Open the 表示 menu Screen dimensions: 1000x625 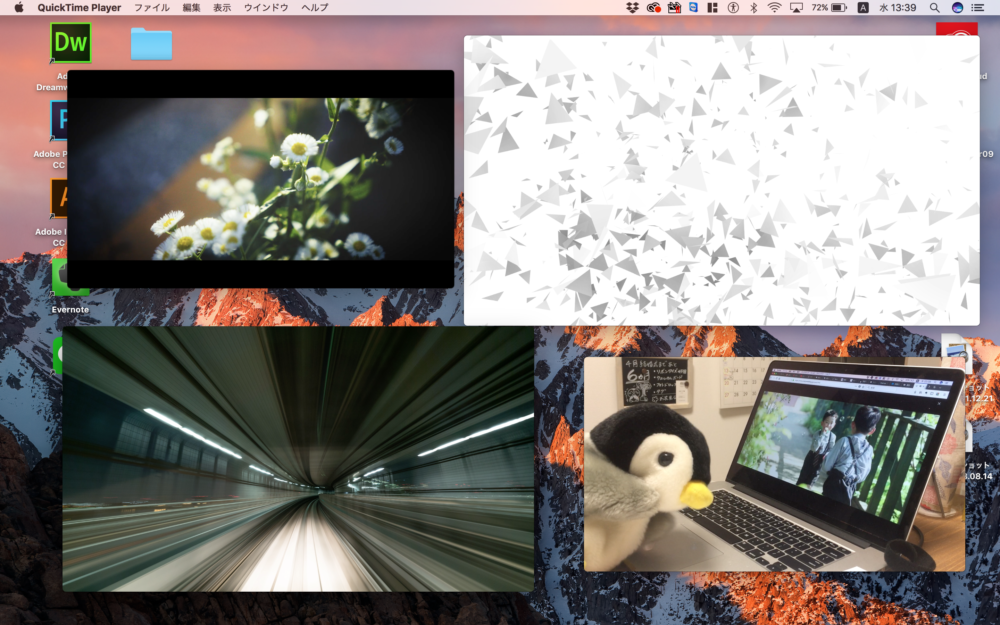point(222,8)
